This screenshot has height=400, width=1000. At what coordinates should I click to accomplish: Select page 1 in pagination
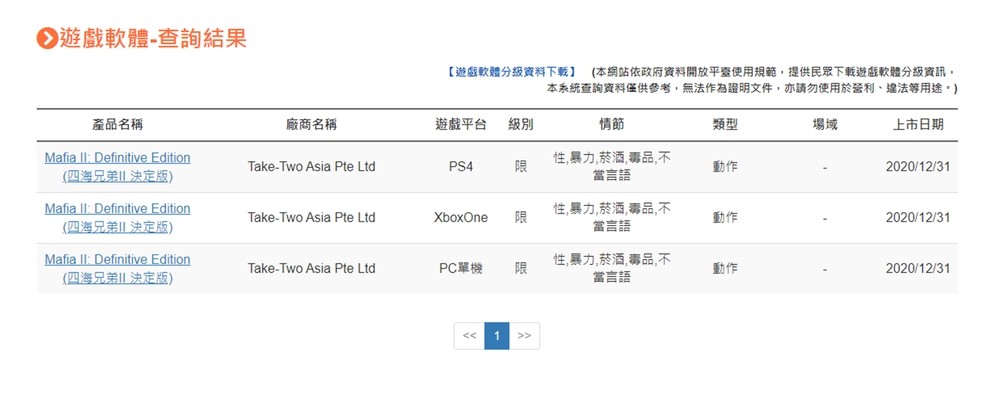pyautogui.click(x=497, y=336)
